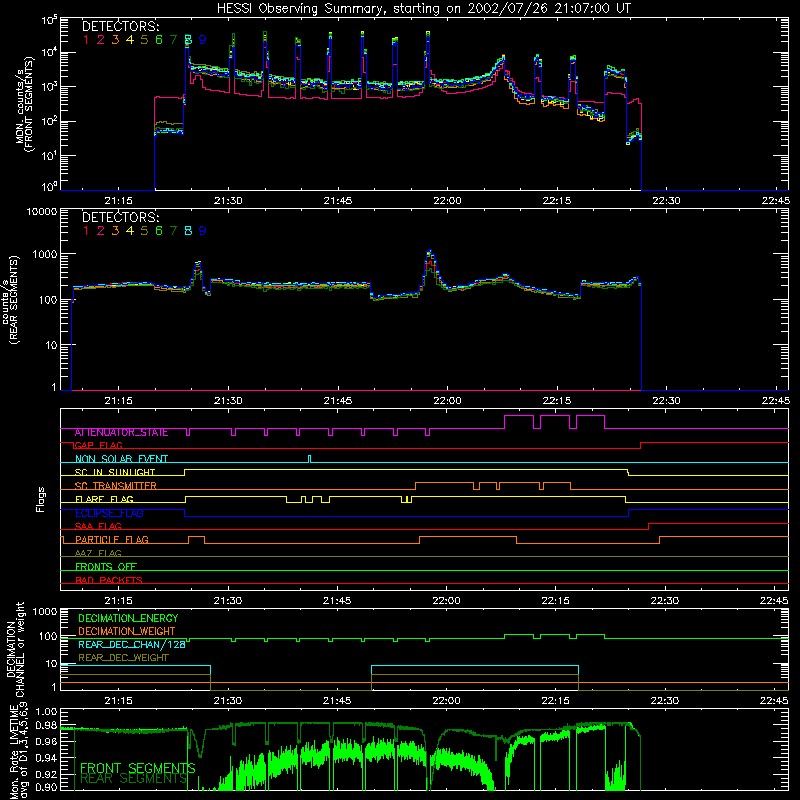Click the PARTICLE_FLAG label
The image size is (800, 800).
pos(112,540)
